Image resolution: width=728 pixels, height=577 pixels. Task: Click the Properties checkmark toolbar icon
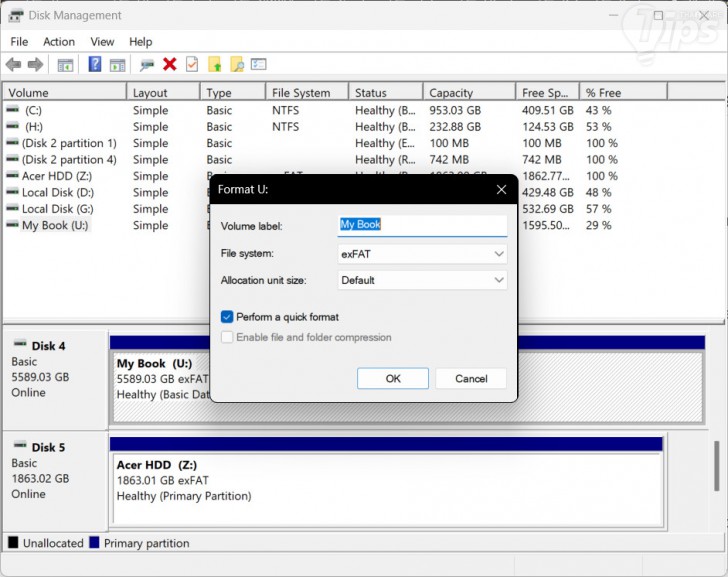click(x=192, y=64)
